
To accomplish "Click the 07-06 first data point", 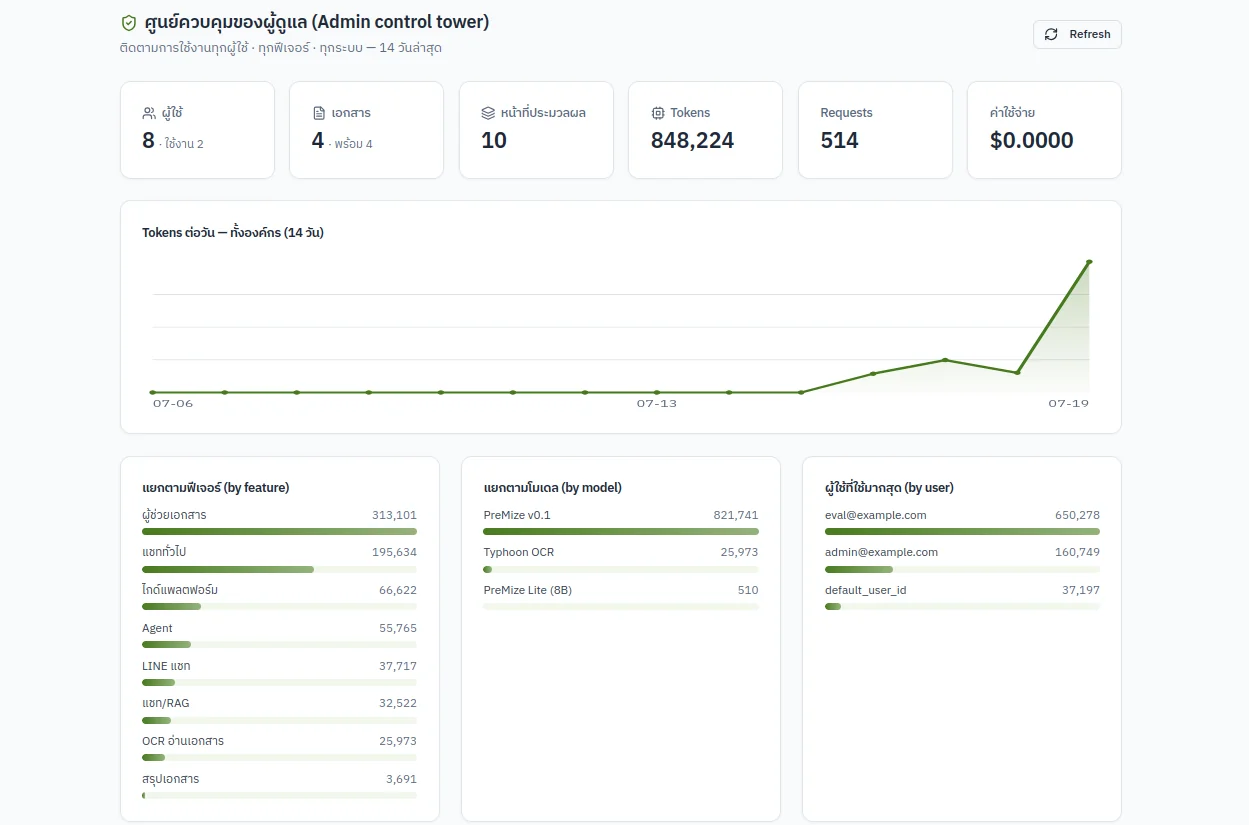I will (x=153, y=392).
